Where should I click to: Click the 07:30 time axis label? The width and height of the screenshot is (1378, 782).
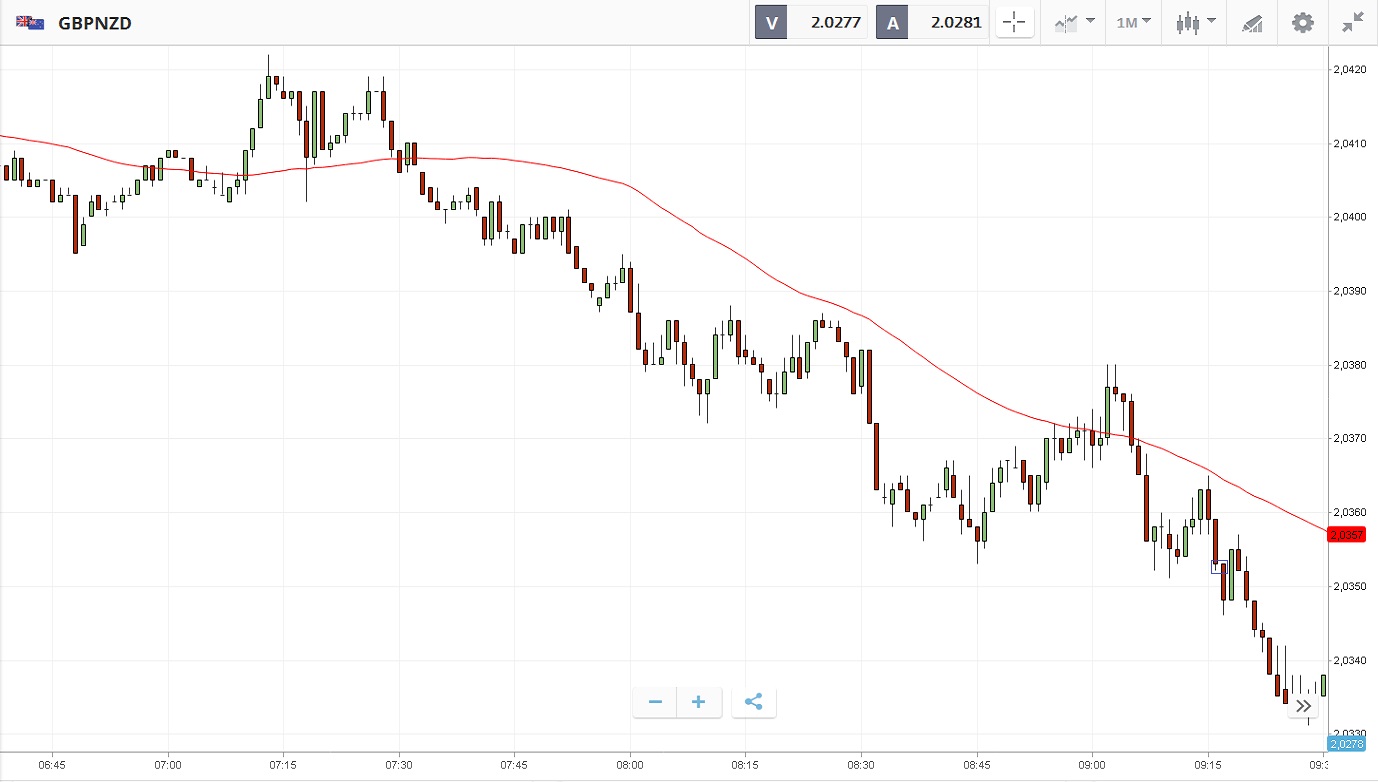[x=399, y=765]
